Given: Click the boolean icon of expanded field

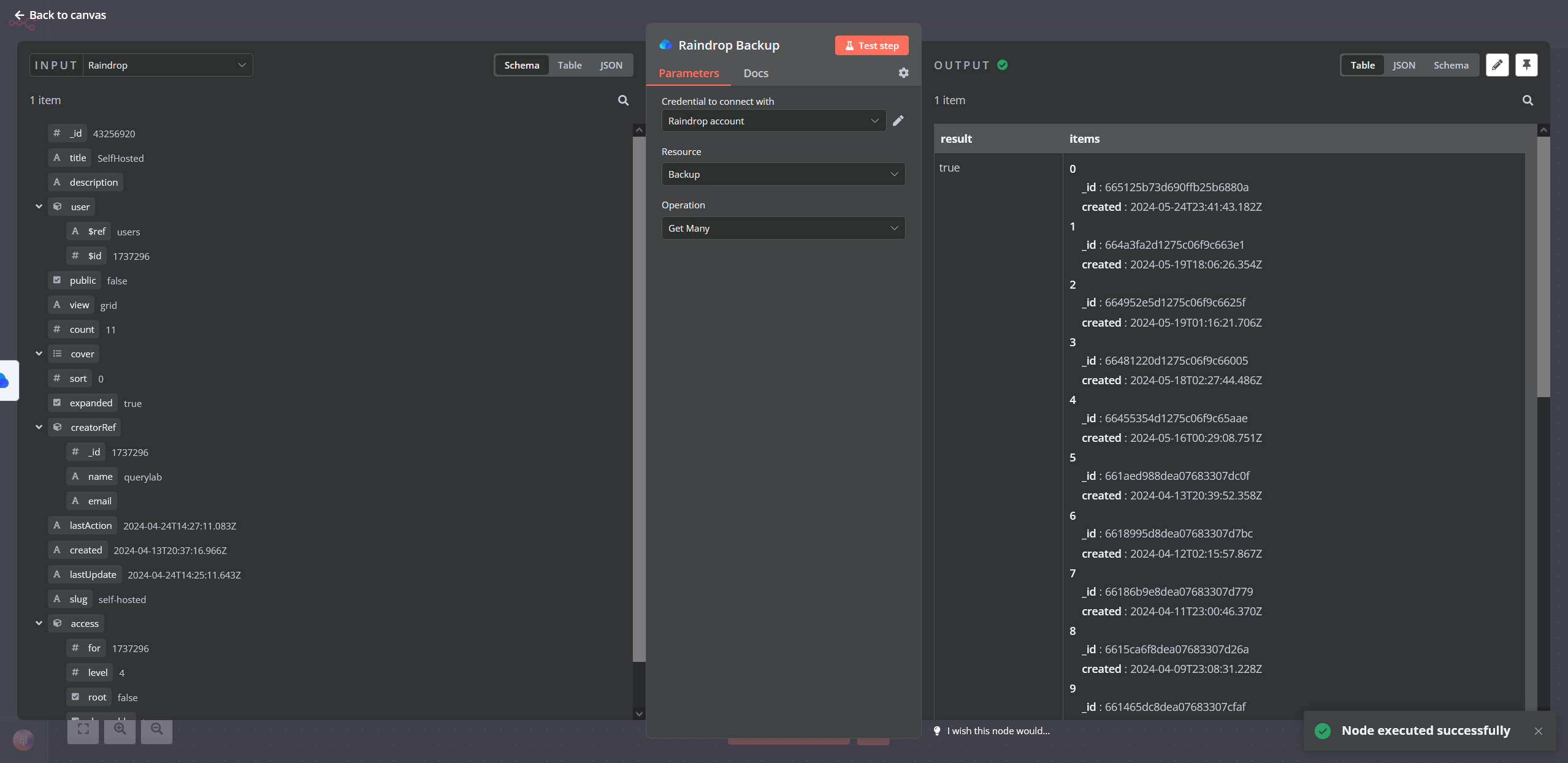Looking at the screenshot, I should click(x=57, y=403).
